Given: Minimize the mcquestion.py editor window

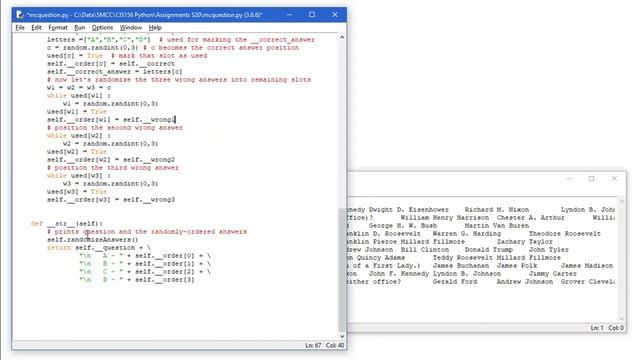Looking at the screenshot, I should (x=289, y=15).
